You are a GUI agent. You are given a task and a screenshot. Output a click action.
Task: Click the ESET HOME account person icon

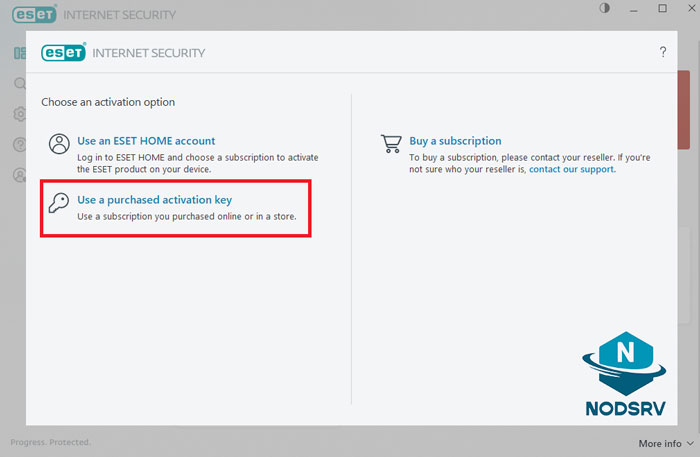(x=59, y=144)
